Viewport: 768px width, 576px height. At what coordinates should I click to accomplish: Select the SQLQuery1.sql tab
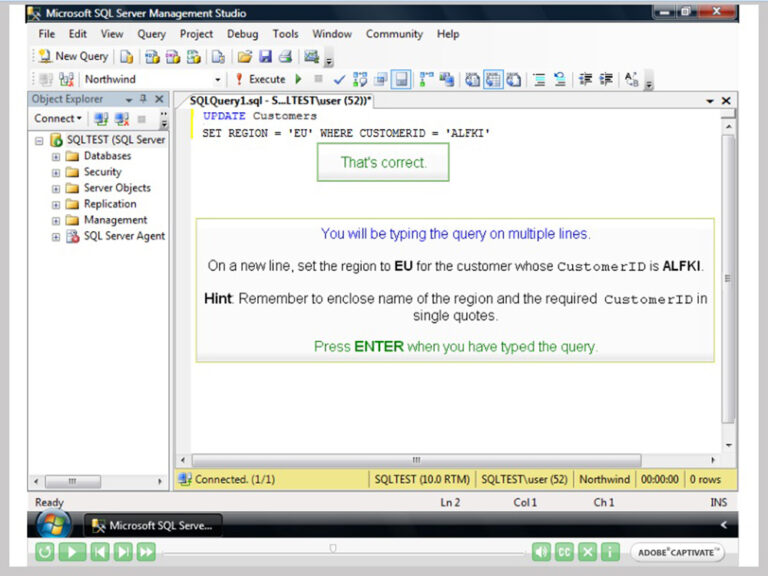[280, 101]
